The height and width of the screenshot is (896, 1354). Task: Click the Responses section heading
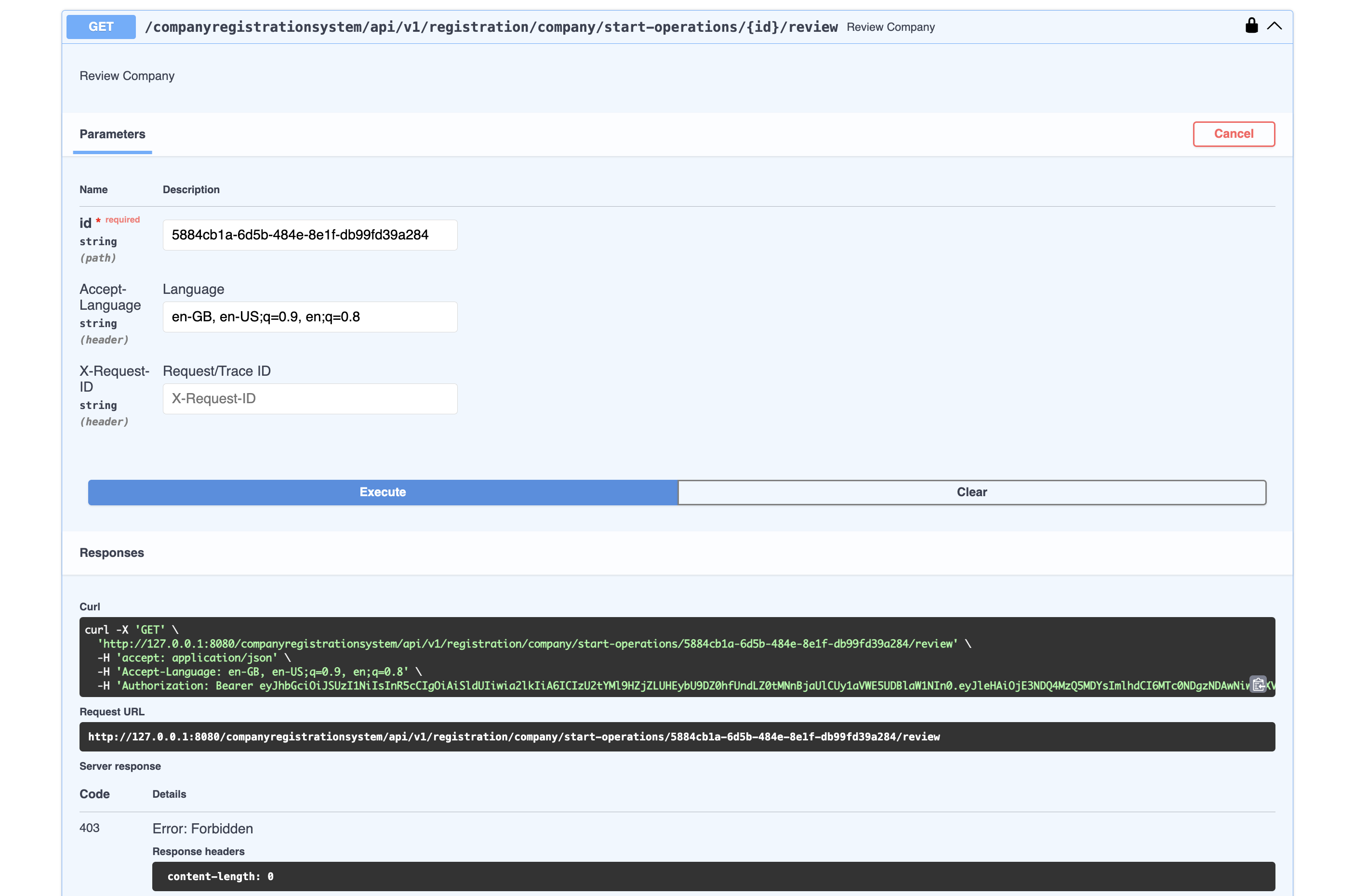click(x=111, y=553)
